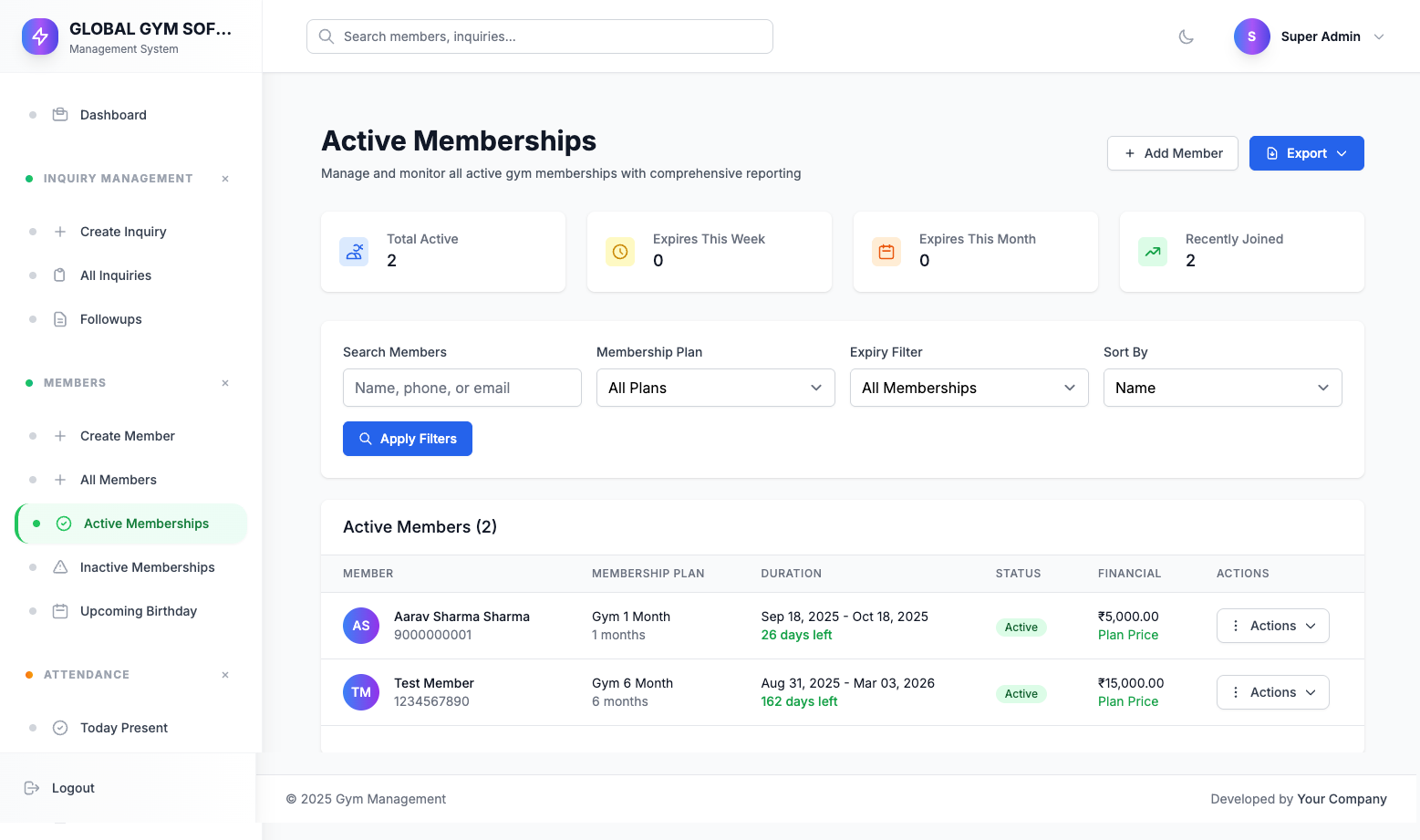
Task: Click the Add Member button
Action: [x=1173, y=152]
